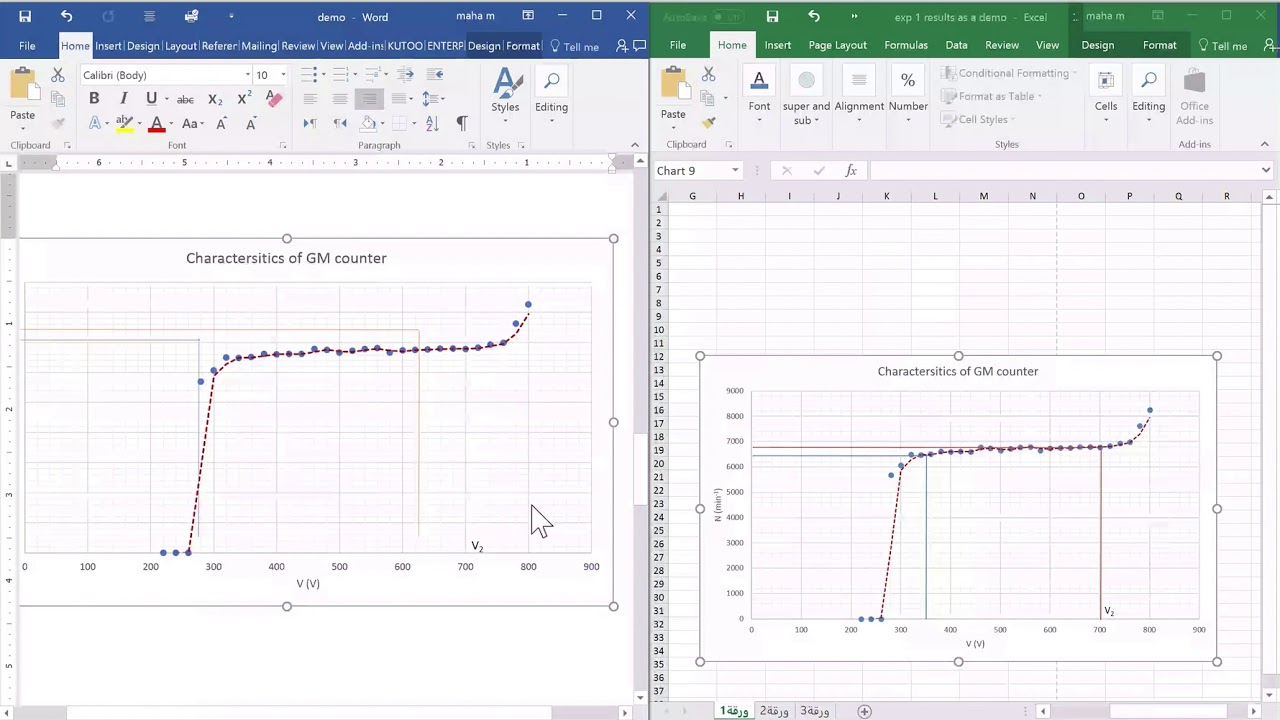The height and width of the screenshot is (720, 1280).
Task: Click the red font color swatch
Action: pyautogui.click(x=156, y=124)
